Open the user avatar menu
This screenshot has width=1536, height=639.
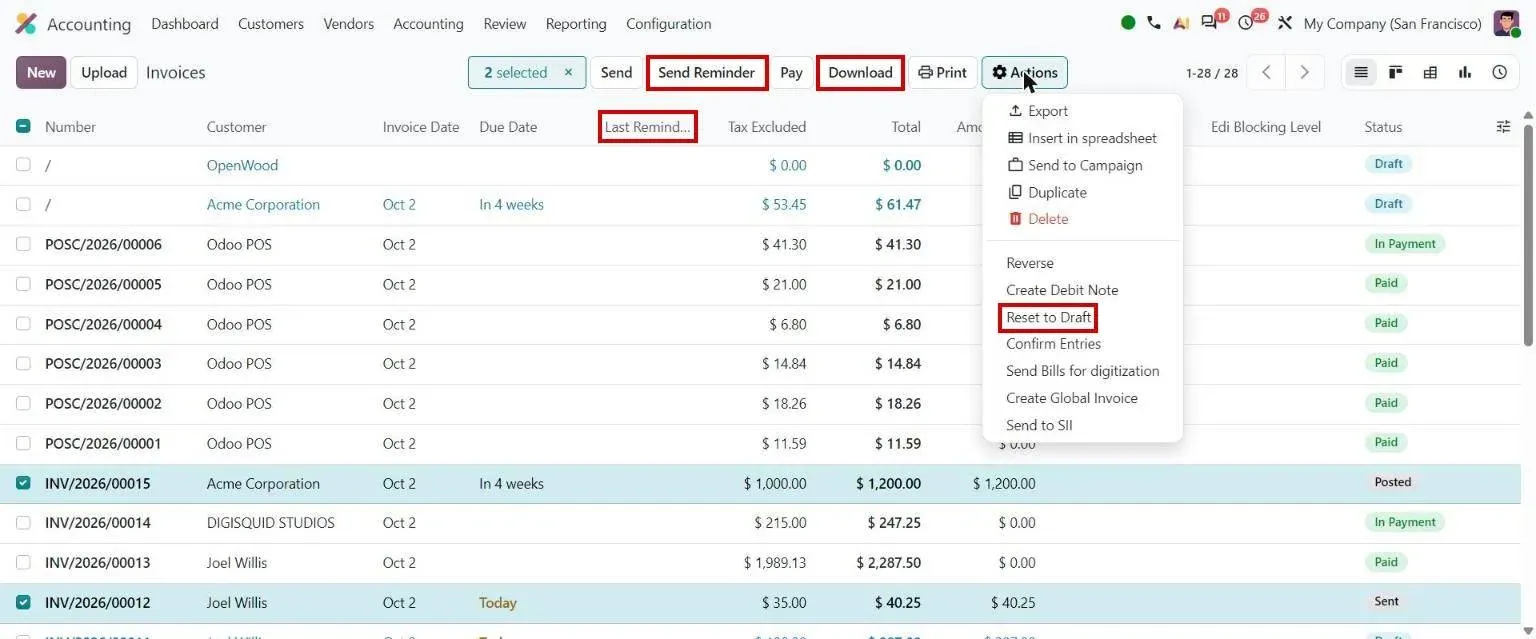1506,23
